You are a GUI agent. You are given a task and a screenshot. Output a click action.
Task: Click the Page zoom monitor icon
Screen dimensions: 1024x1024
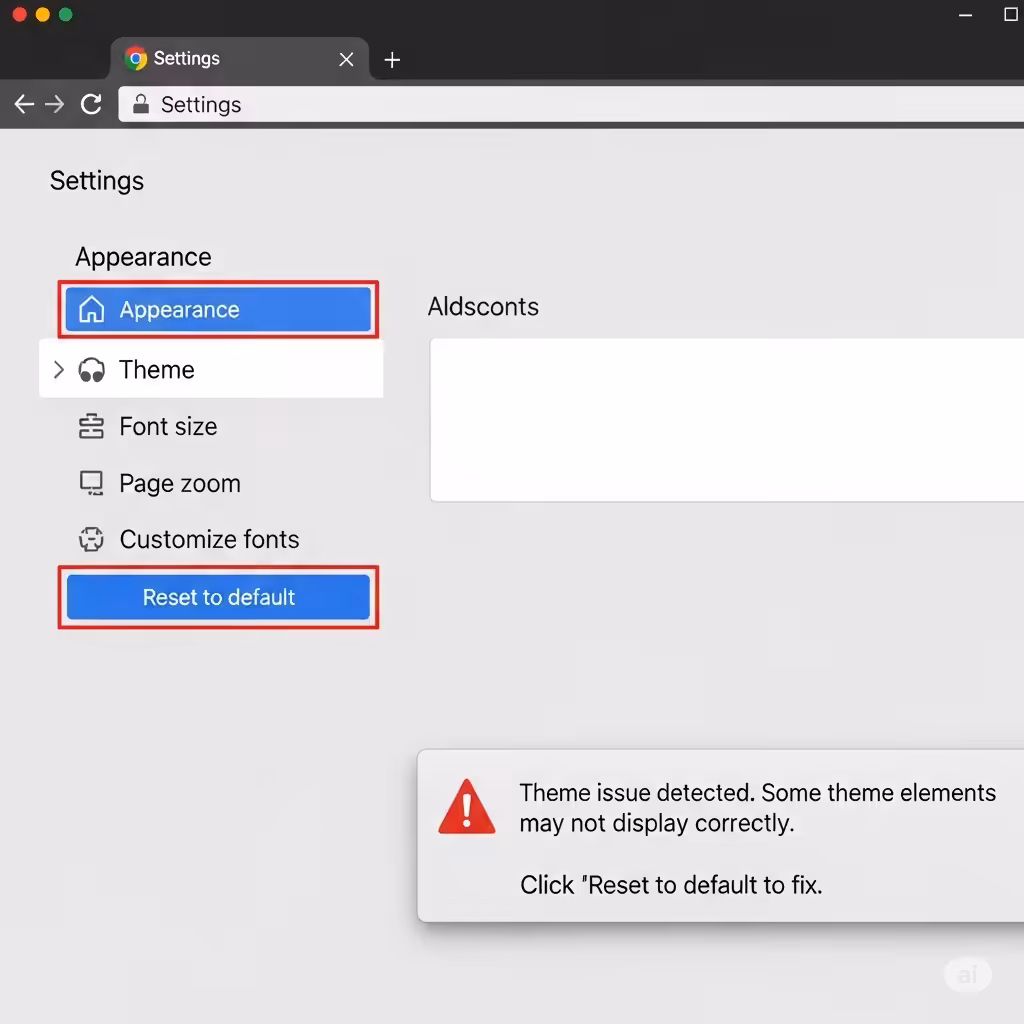click(x=91, y=483)
